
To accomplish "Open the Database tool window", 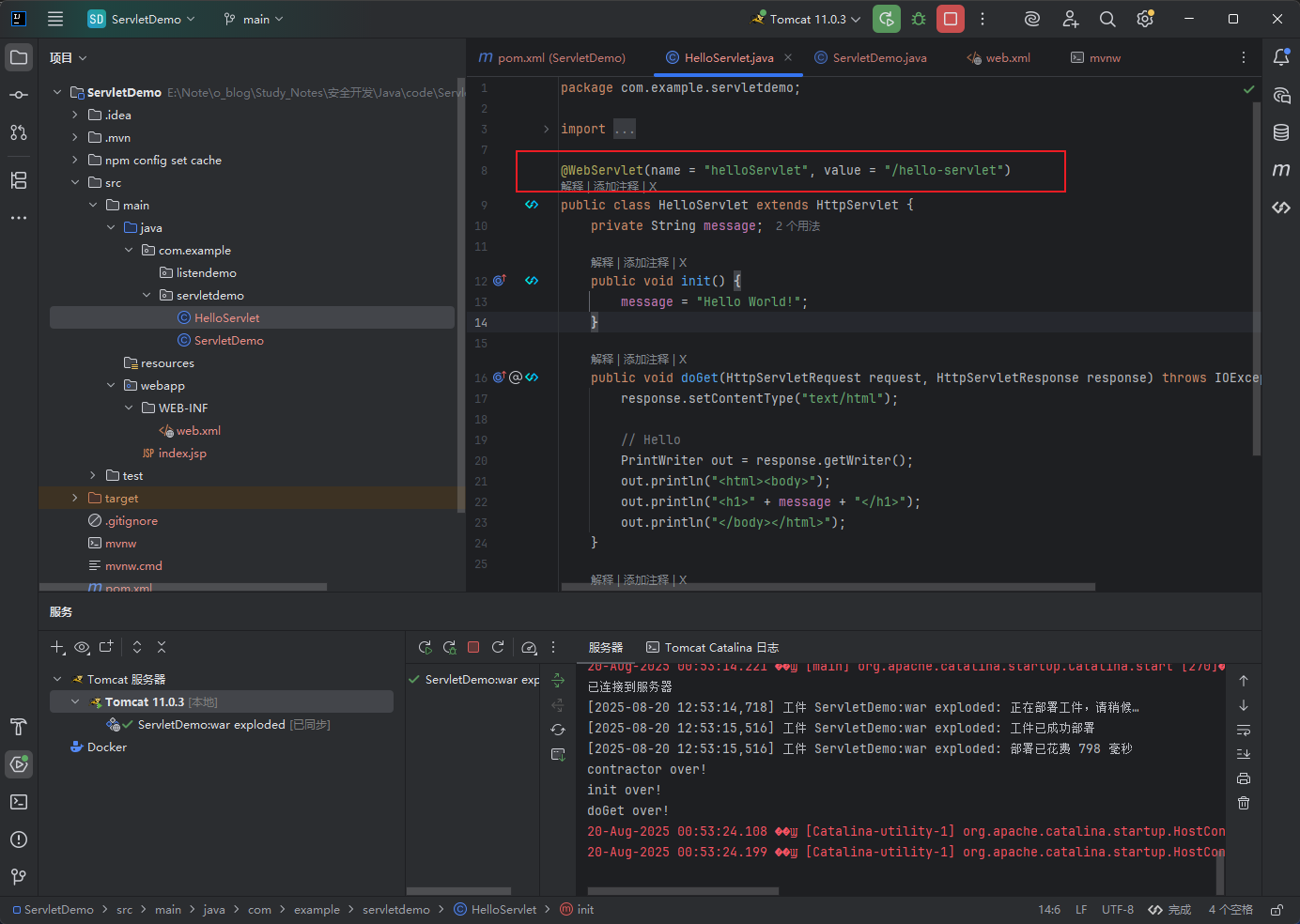I will coord(1281,132).
